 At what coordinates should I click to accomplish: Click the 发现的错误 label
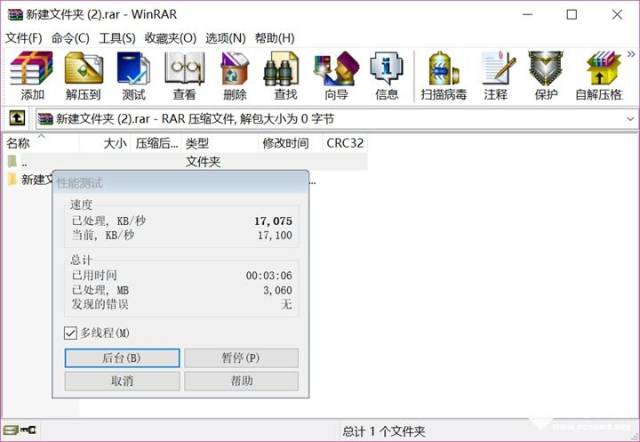100,304
